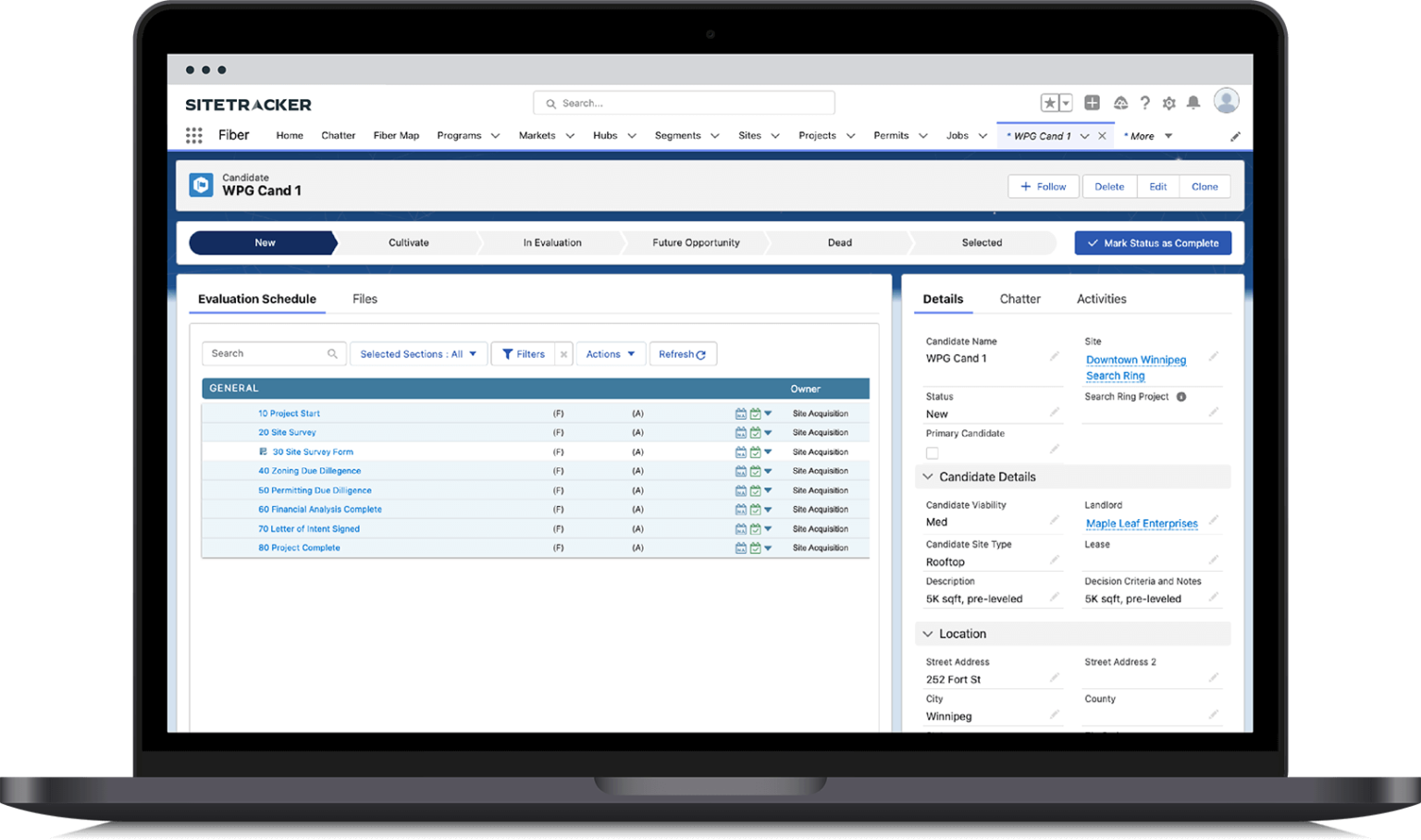Check the Primary Candidate checkbox
1421x840 pixels.
(x=932, y=452)
